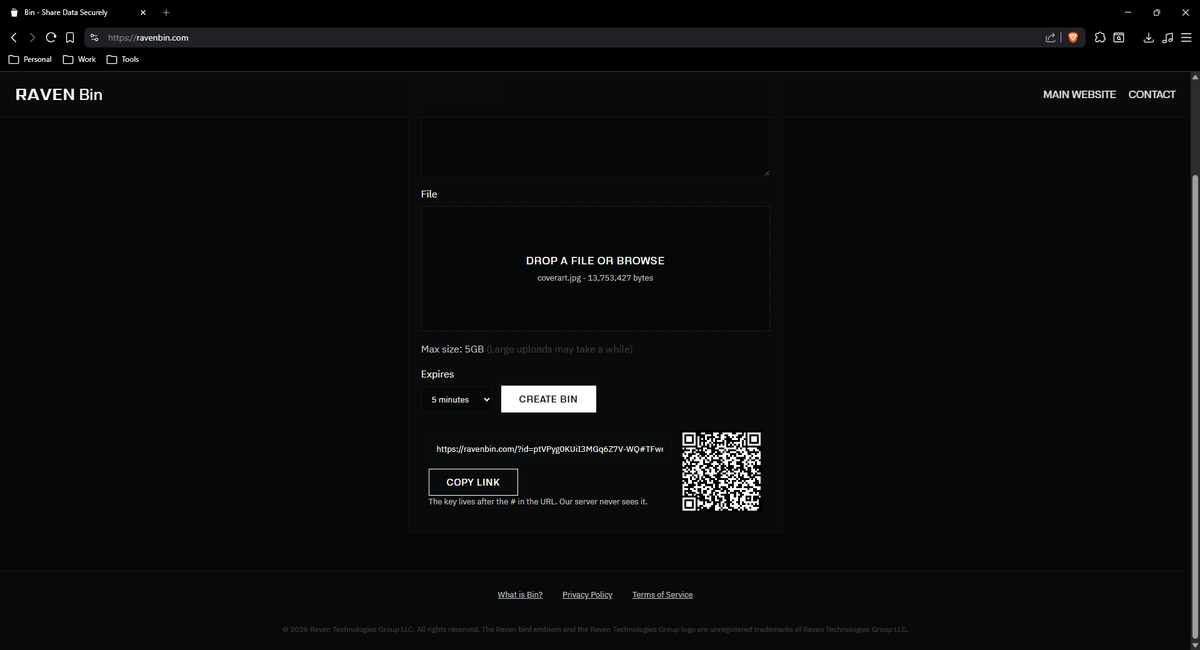Open the Terms of Service link
The width and height of the screenshot is (1200, 650).
pyautogui.click(x=662, y=595)
